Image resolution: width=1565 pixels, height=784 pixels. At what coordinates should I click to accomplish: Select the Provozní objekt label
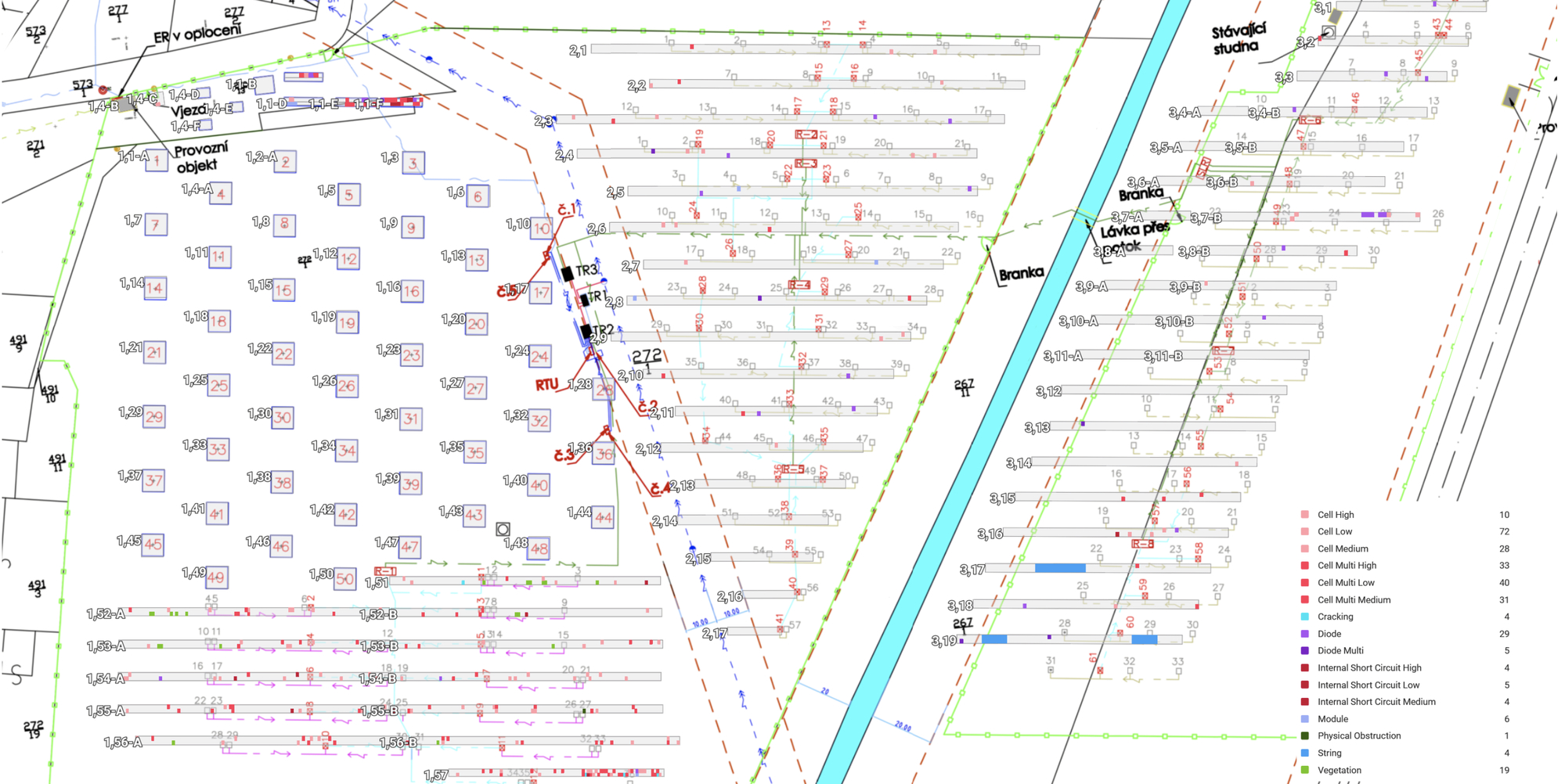click(201, 157)
